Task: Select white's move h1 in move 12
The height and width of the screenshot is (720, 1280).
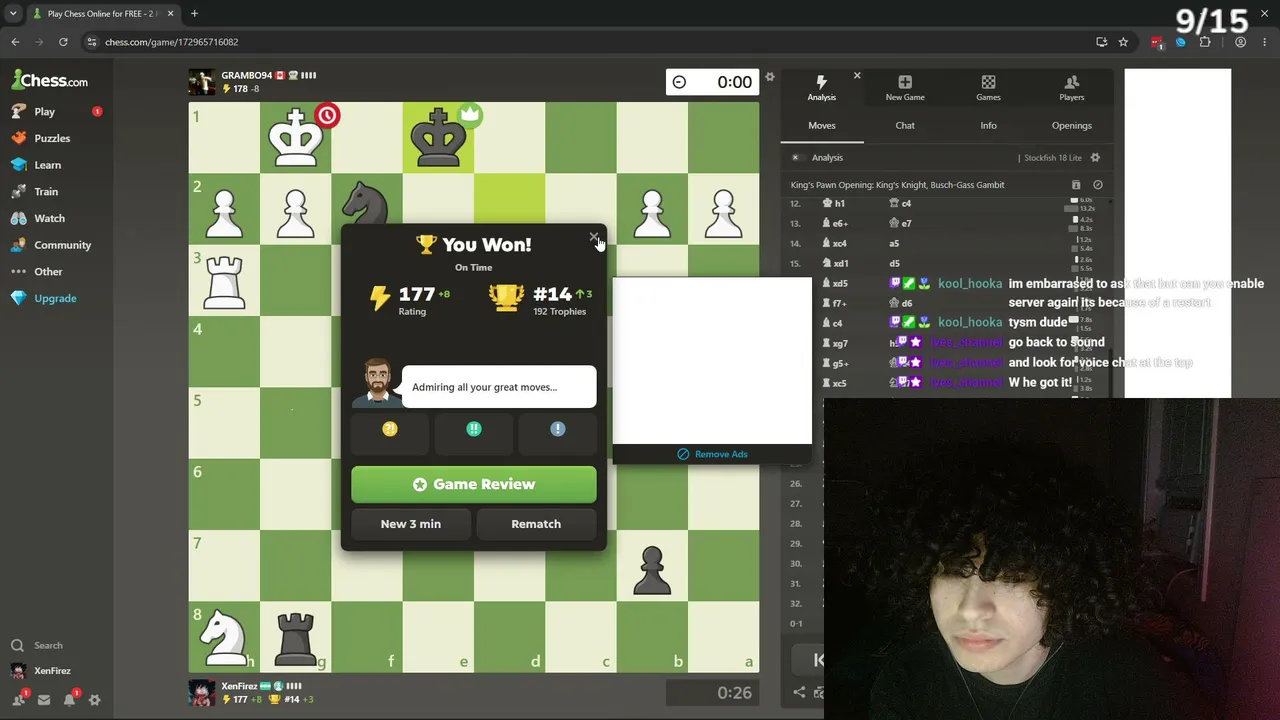Action: click(x=834, y=204)
